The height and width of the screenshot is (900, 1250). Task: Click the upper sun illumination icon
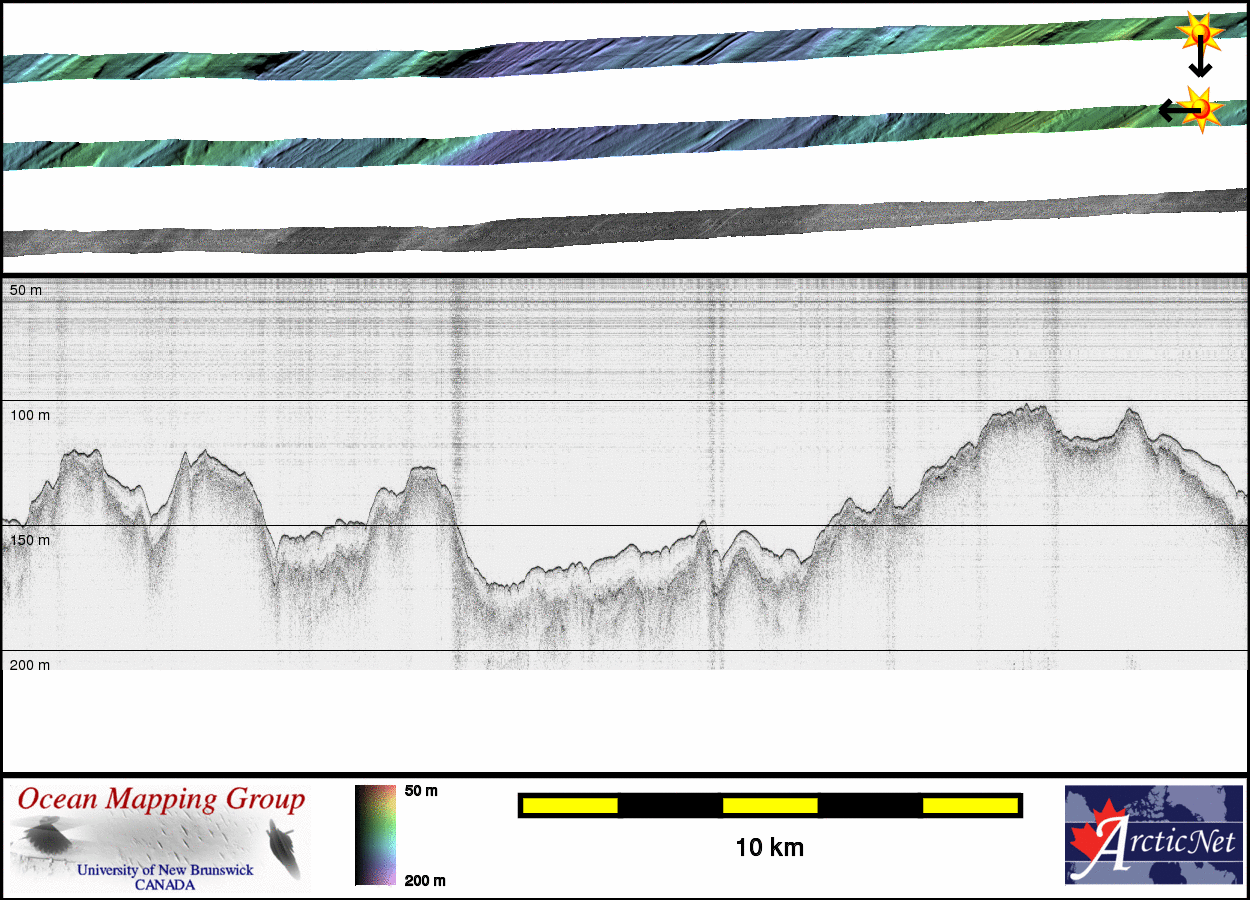1198,32
